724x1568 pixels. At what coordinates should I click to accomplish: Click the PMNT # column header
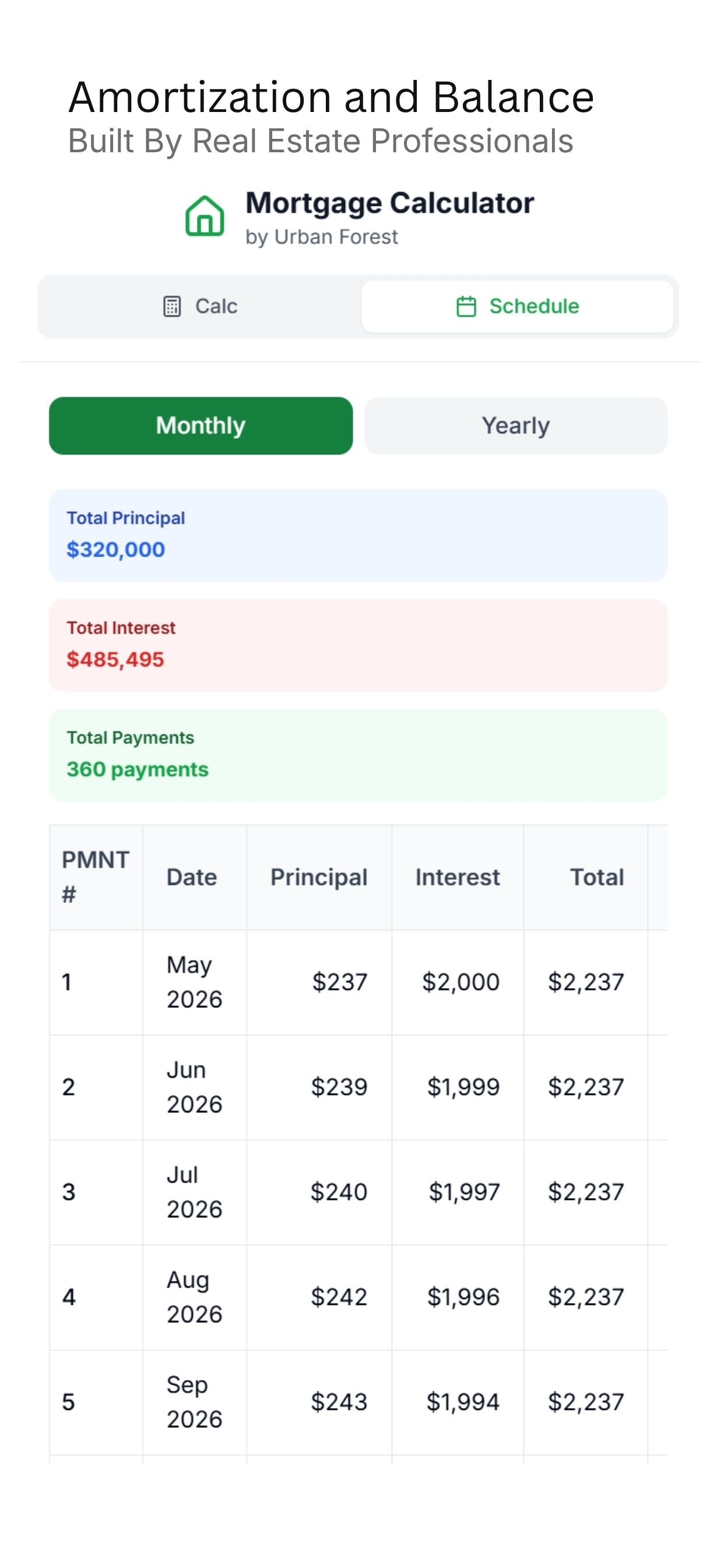click(x=96, y=877)
